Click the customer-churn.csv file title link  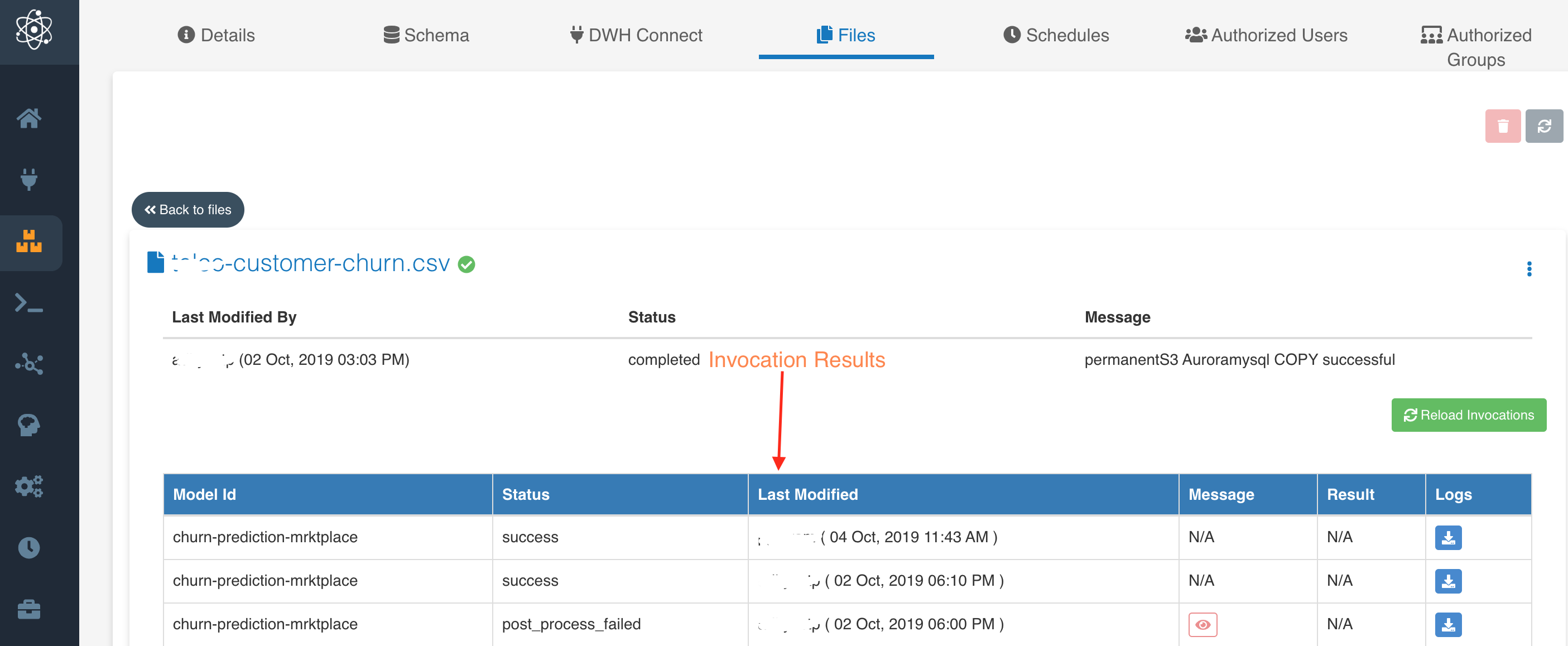(310, 263)
